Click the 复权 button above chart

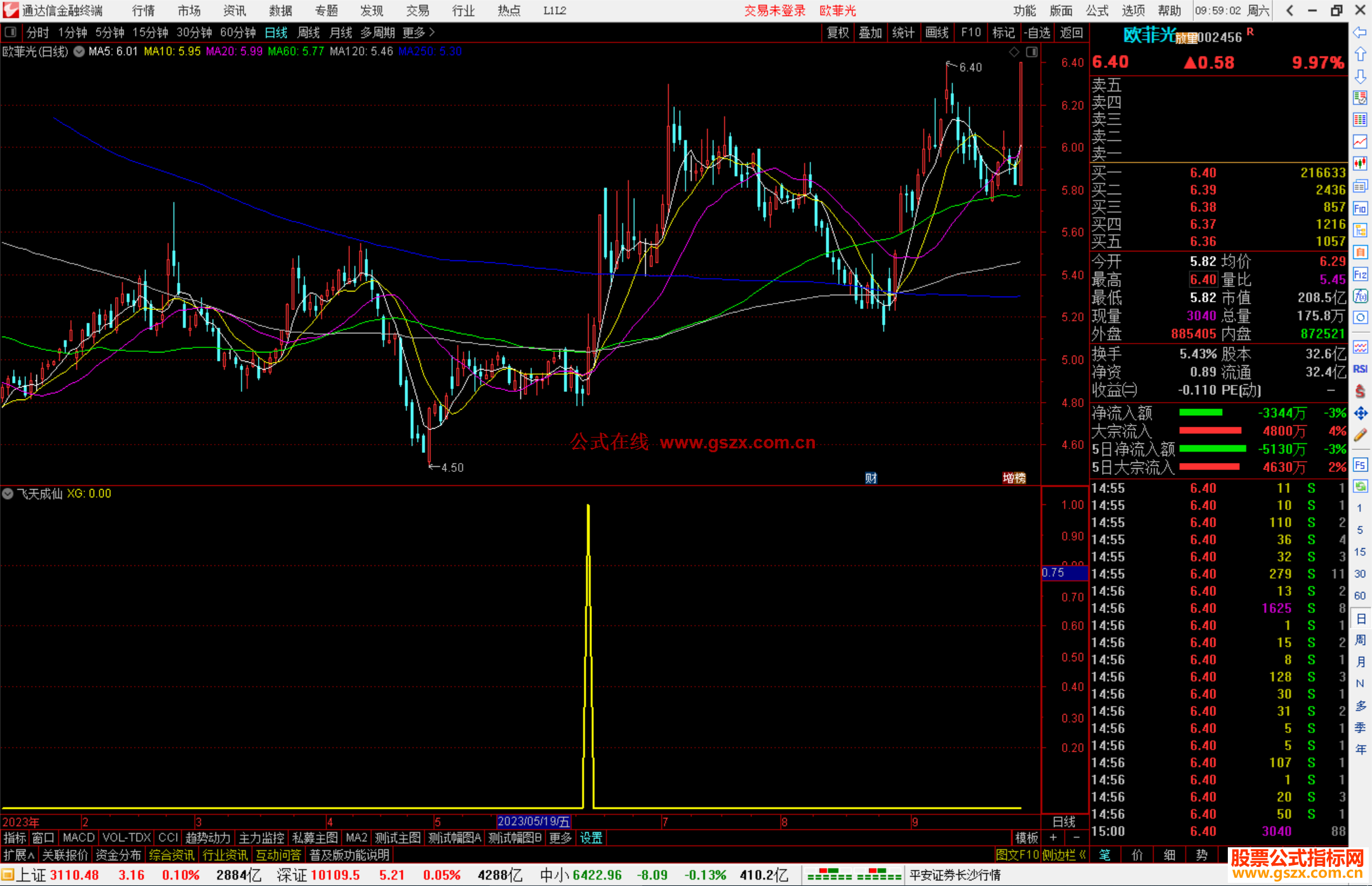click(x=837, y=32)
